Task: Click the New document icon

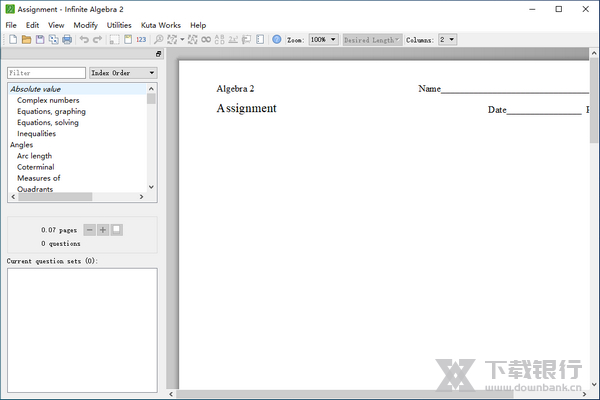Action: click(x=12, y=40)
